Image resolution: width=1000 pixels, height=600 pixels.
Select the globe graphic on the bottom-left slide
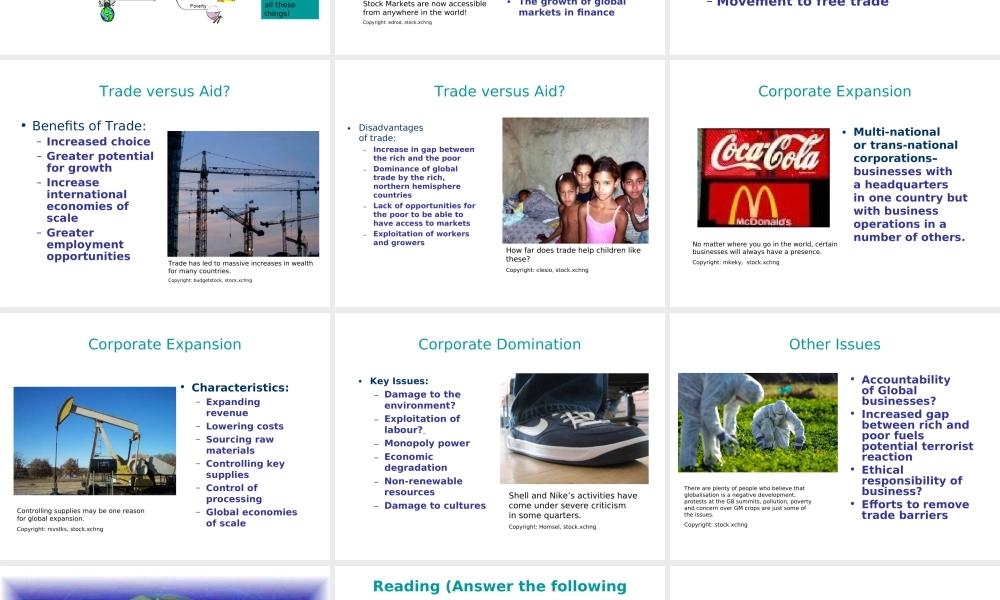163,595
